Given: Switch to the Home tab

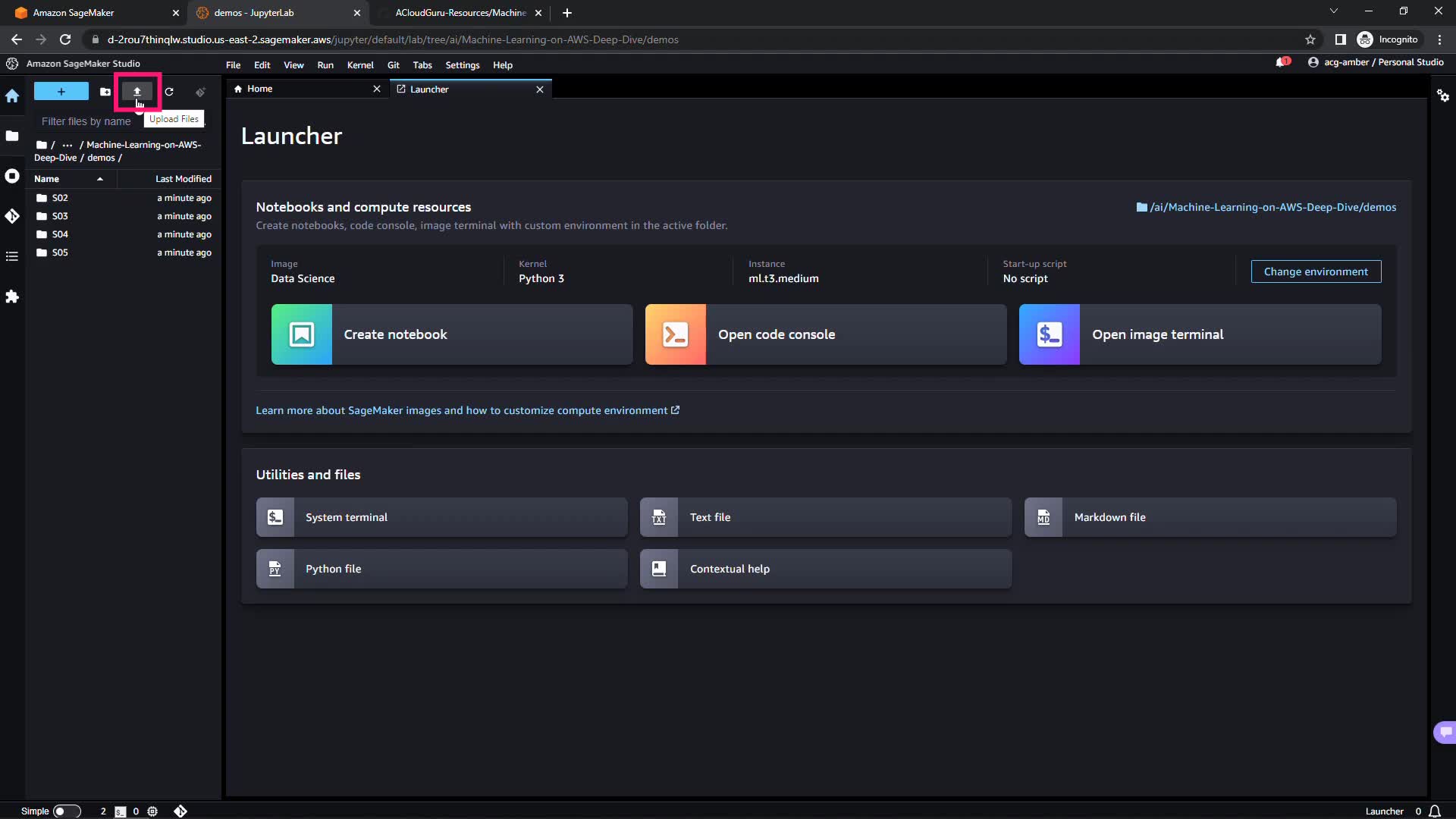Looking at the screenshot, I should coord(260,89).
